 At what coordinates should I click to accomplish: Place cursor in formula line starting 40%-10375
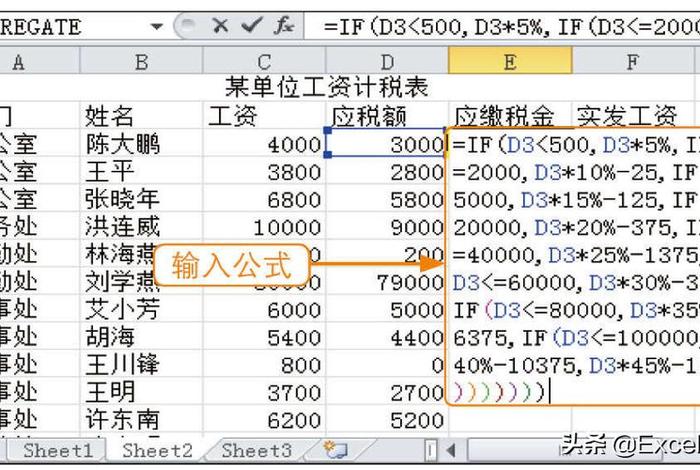576,366
